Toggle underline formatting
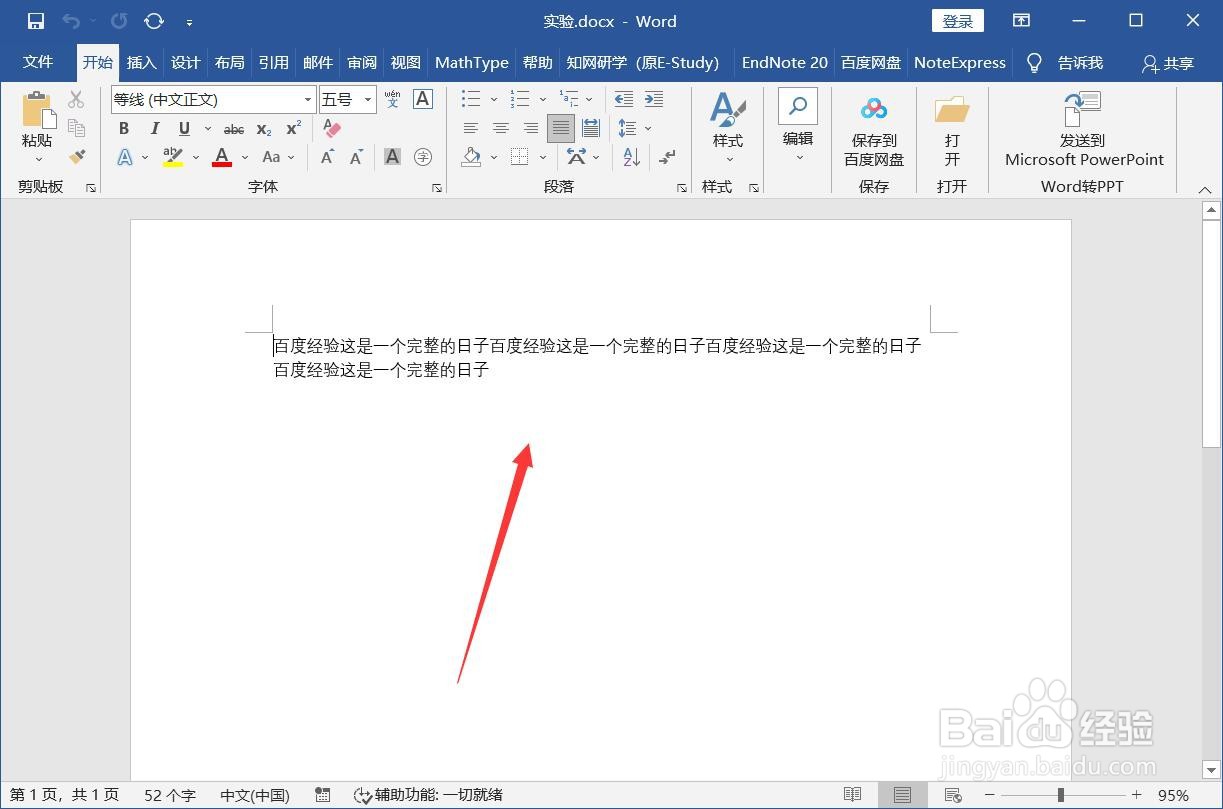Image resolution: width=1223 pixels, height=809 pixels. (184, 128)
